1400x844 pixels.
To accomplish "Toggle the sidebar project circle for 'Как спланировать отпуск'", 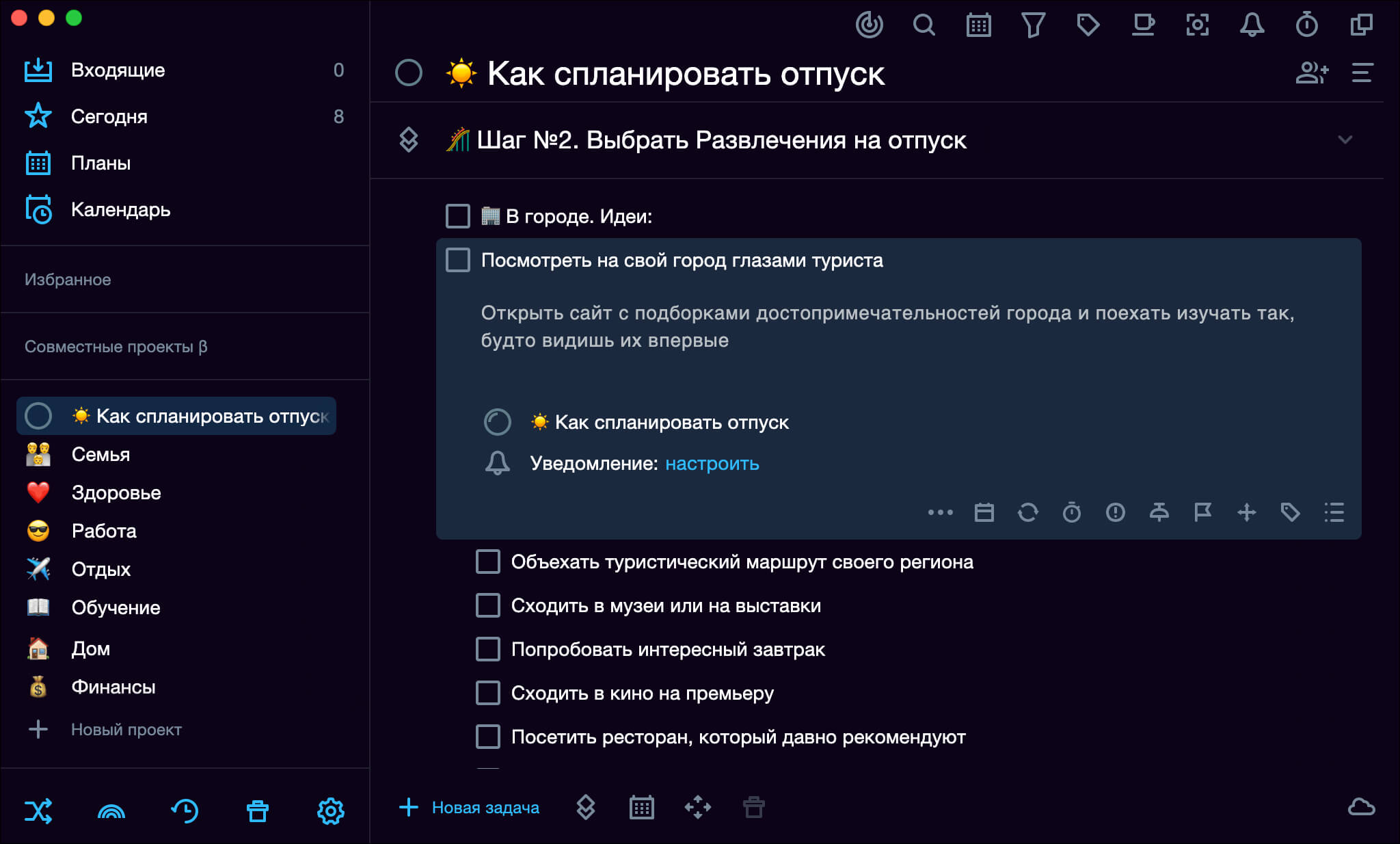I will click(38, 416).
